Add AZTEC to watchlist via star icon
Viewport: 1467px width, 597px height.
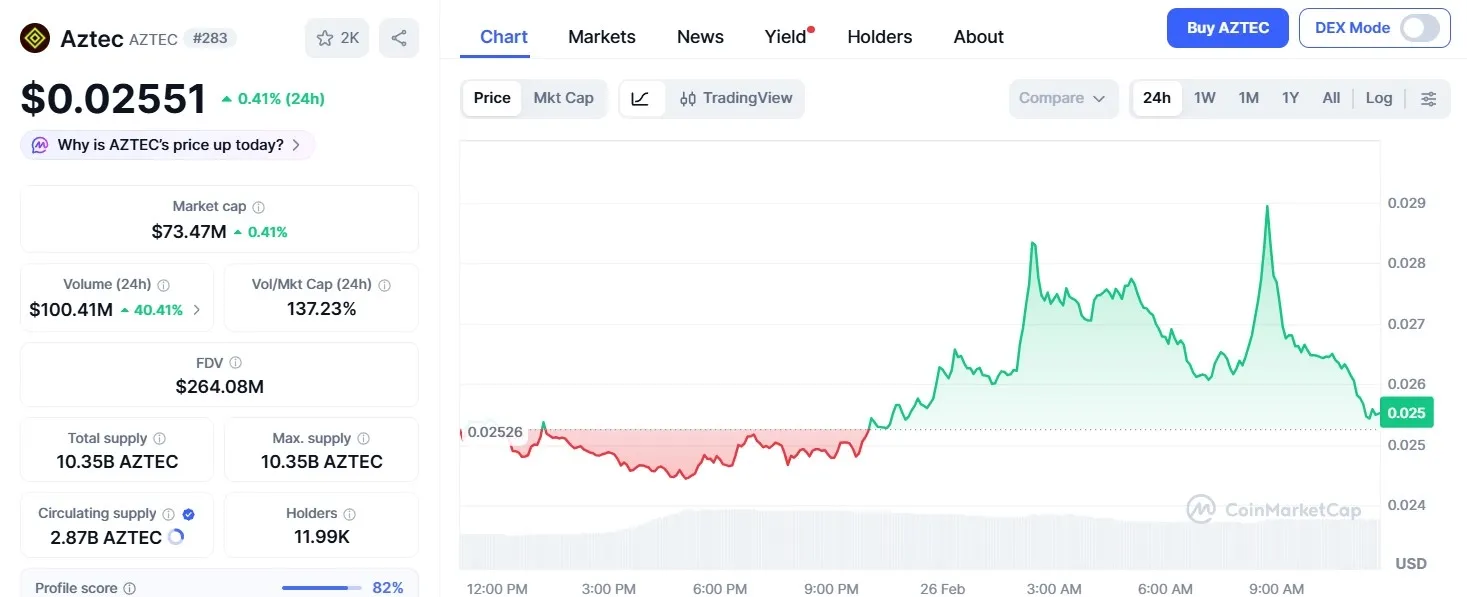[x=324, y=36]
